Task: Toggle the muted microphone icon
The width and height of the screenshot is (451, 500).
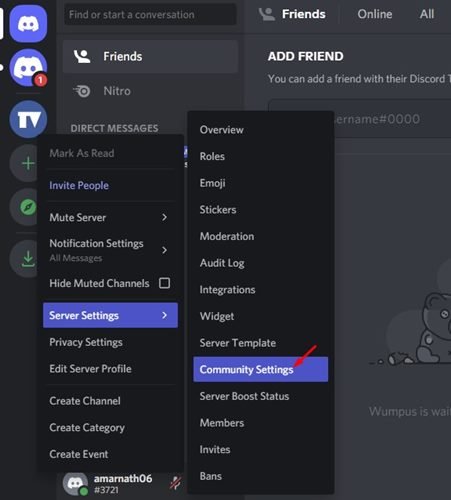Action: click(175, 483)
